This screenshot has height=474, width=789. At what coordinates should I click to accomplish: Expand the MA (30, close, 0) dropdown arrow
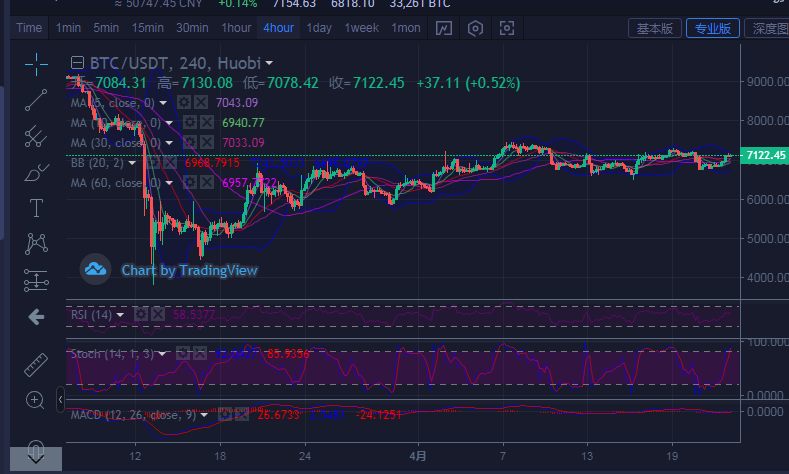[169, 143]
